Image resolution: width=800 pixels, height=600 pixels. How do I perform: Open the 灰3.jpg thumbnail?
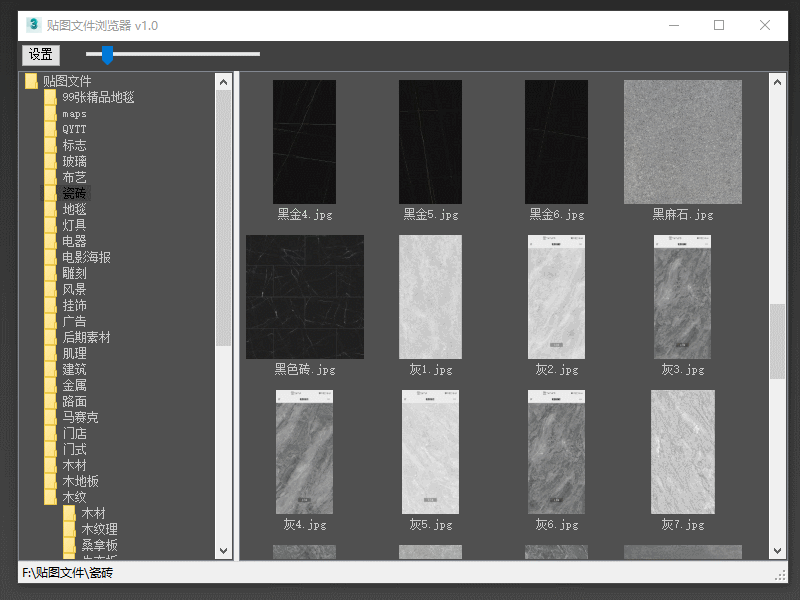point(682,297)
